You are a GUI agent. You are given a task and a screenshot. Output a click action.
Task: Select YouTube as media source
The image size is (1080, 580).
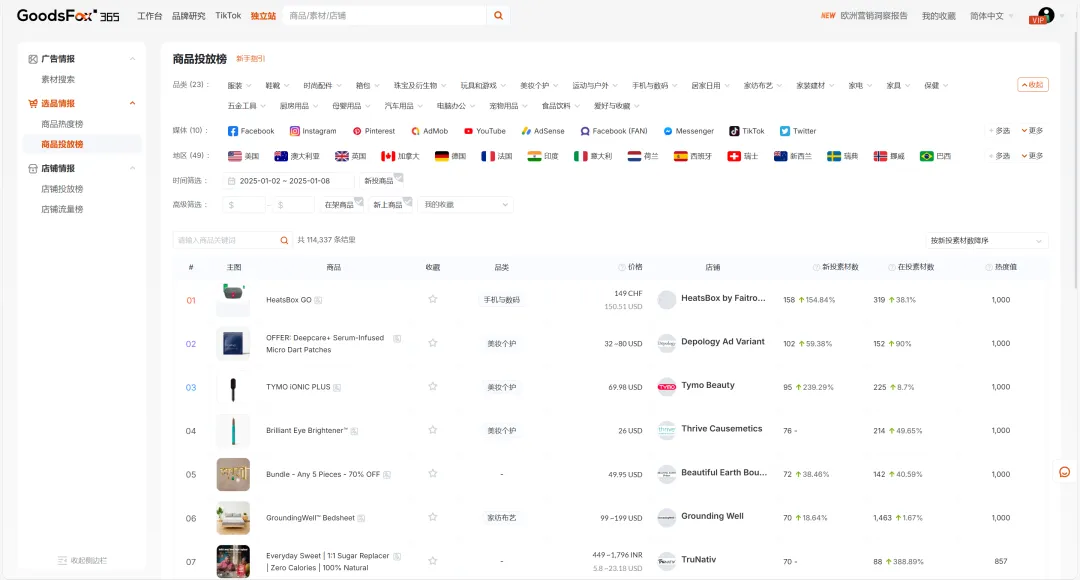point(484,131)
